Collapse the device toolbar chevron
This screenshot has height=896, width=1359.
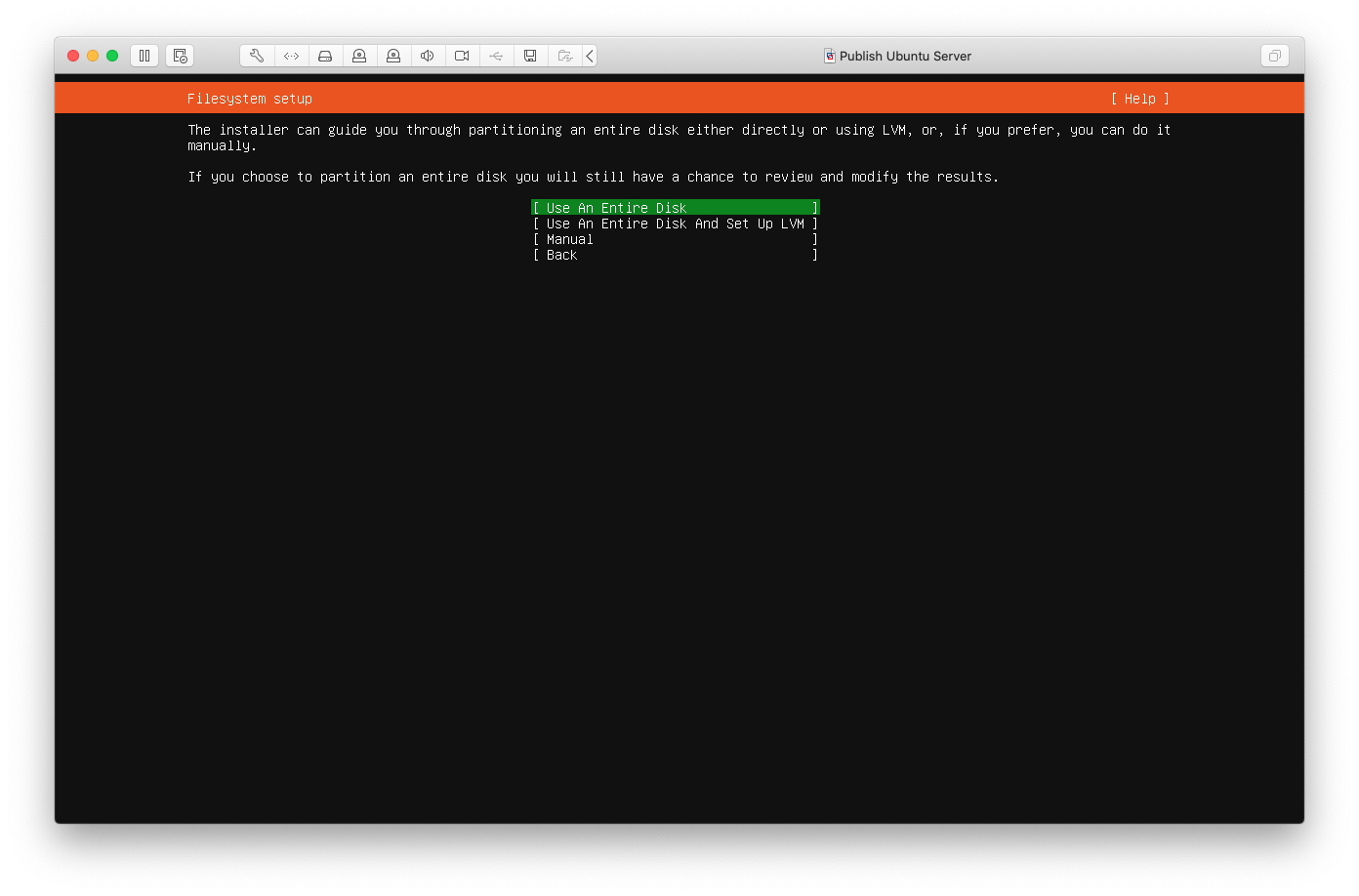coord(590,56)
